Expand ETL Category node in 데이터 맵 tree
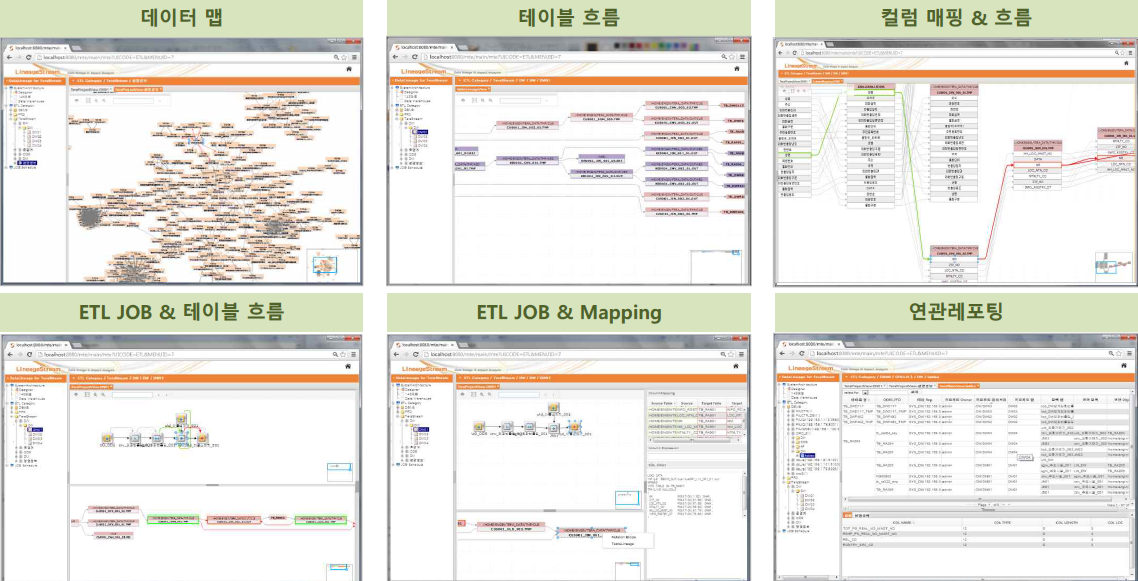Image resolution: width=1138 pixels, height=581 pixels. 6,105
